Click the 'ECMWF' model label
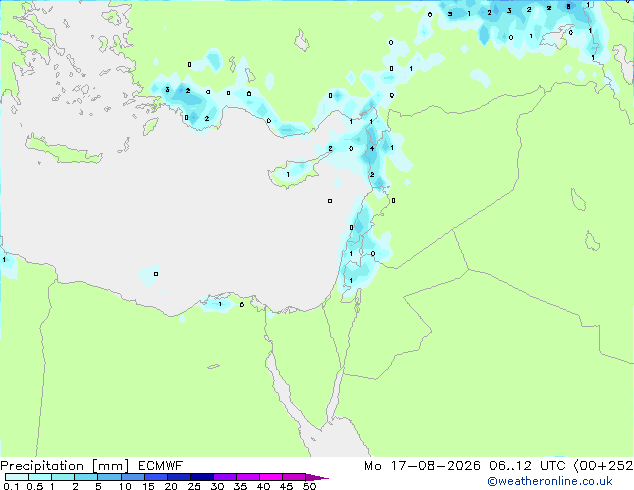The image size is (634, 490). point(161,466)
